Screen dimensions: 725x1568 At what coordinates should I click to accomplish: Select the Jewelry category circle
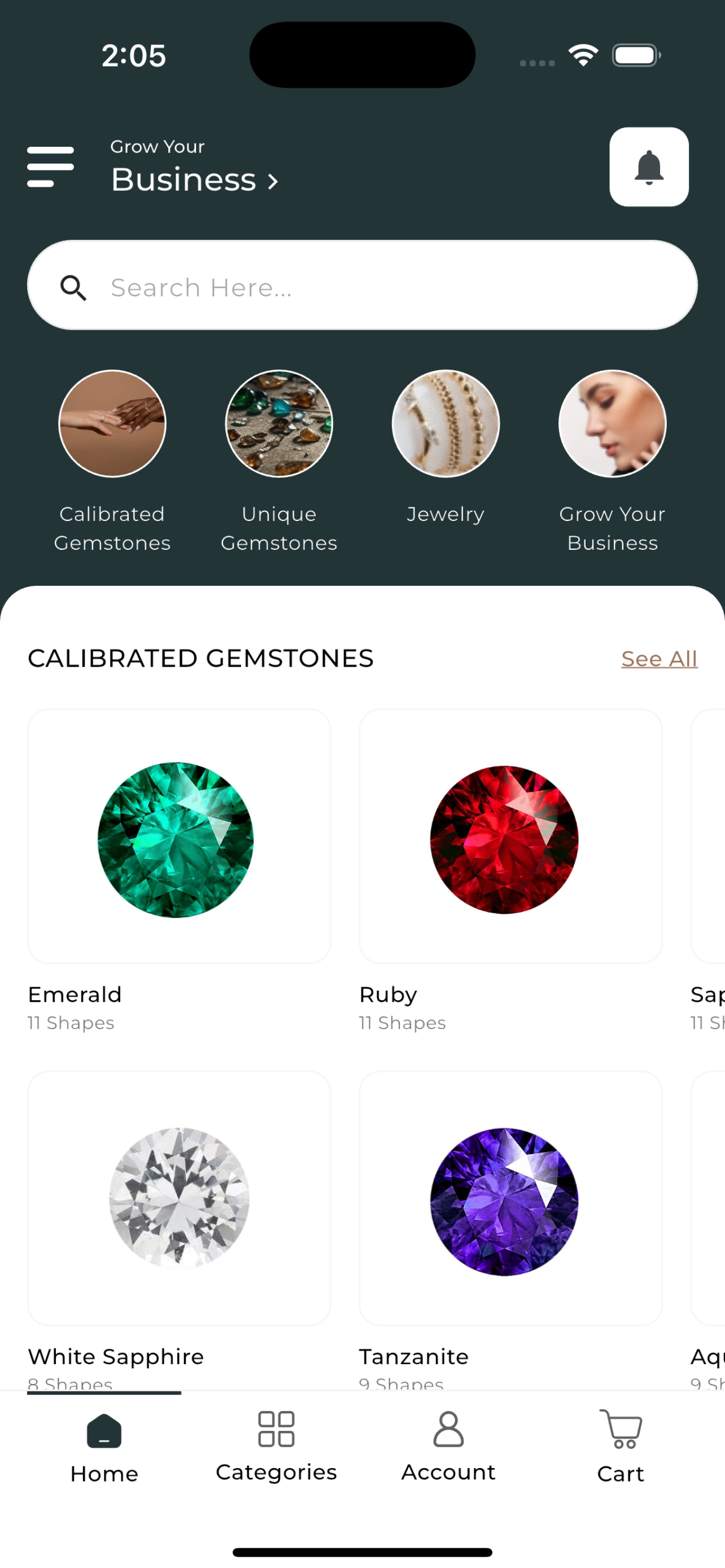point(446,424)
